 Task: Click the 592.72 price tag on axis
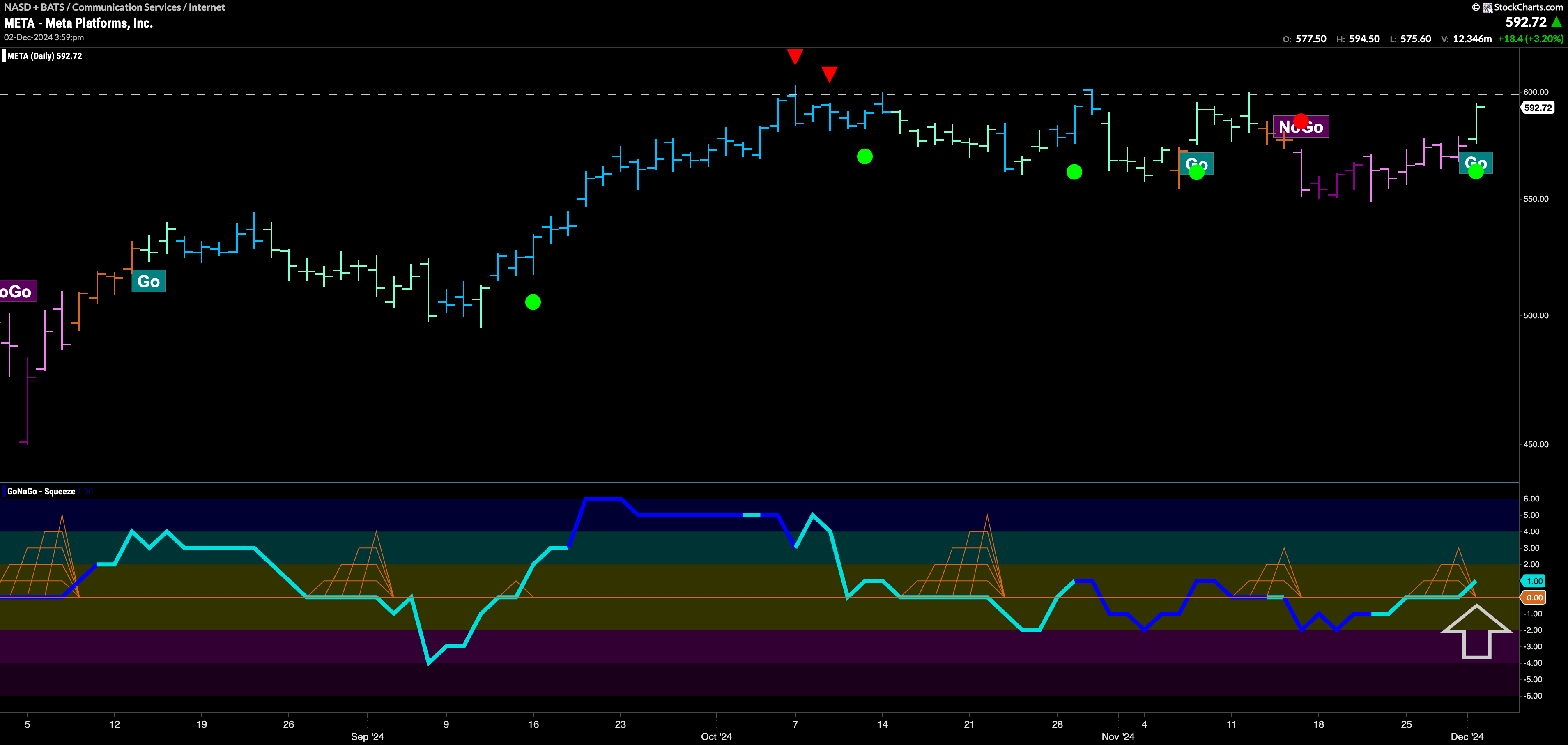(1537, 108)
